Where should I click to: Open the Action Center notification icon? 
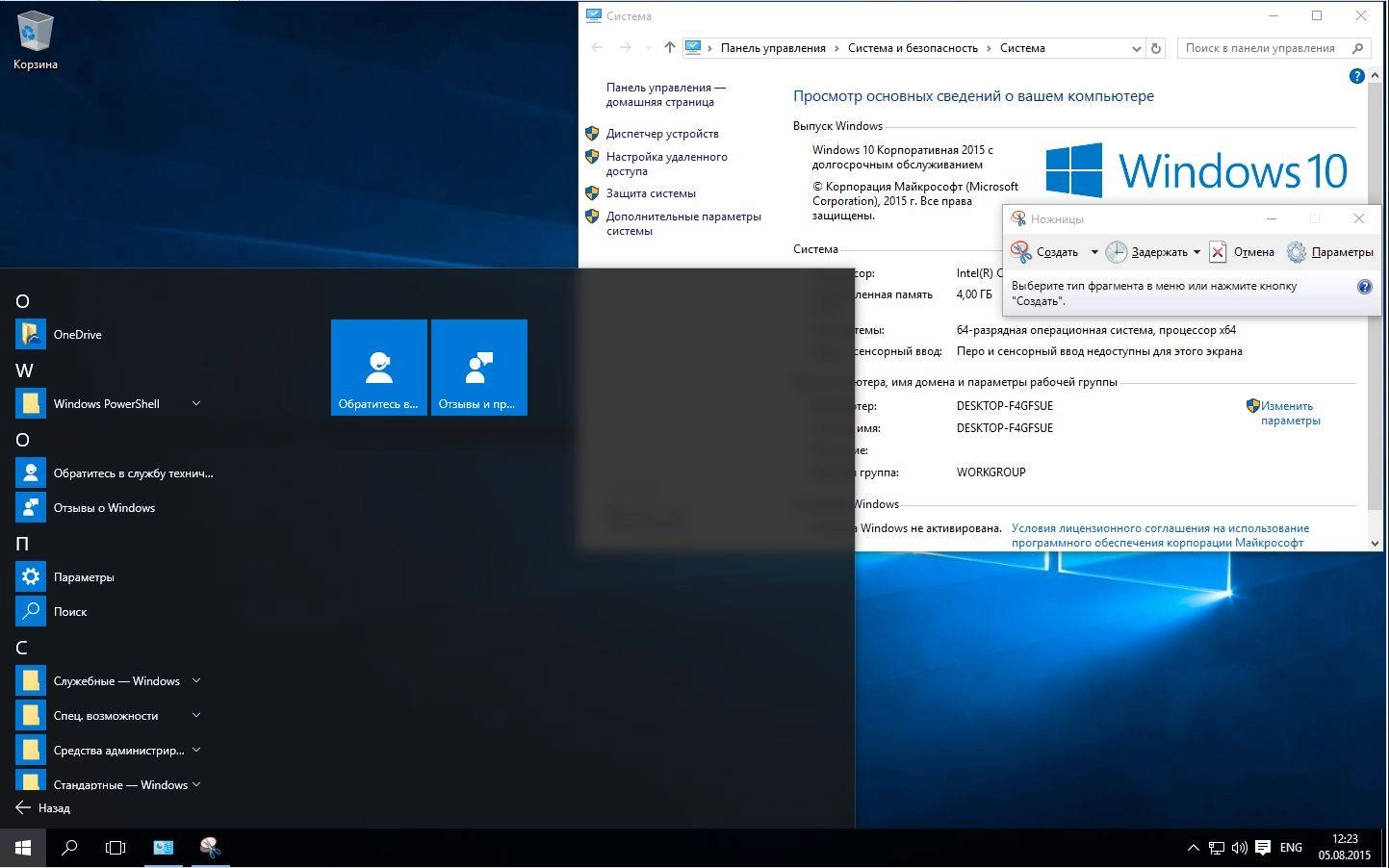1263,848
